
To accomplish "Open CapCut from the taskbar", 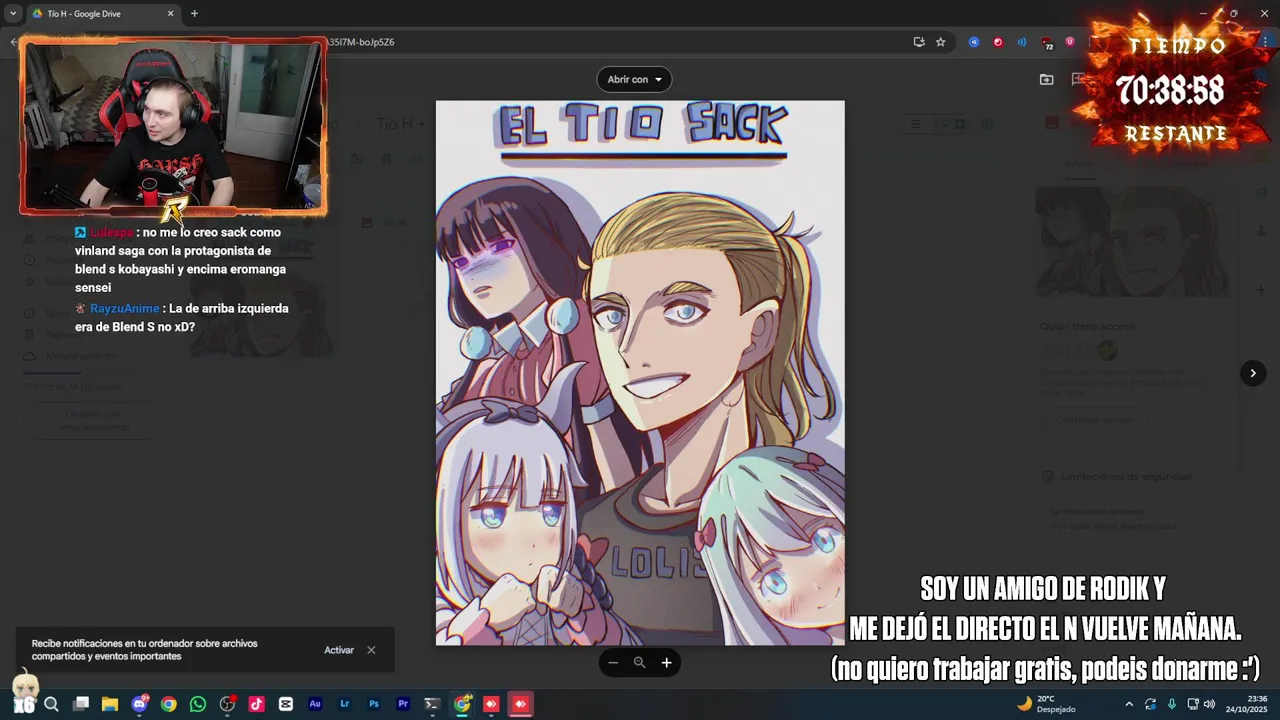I will point(286,704).
